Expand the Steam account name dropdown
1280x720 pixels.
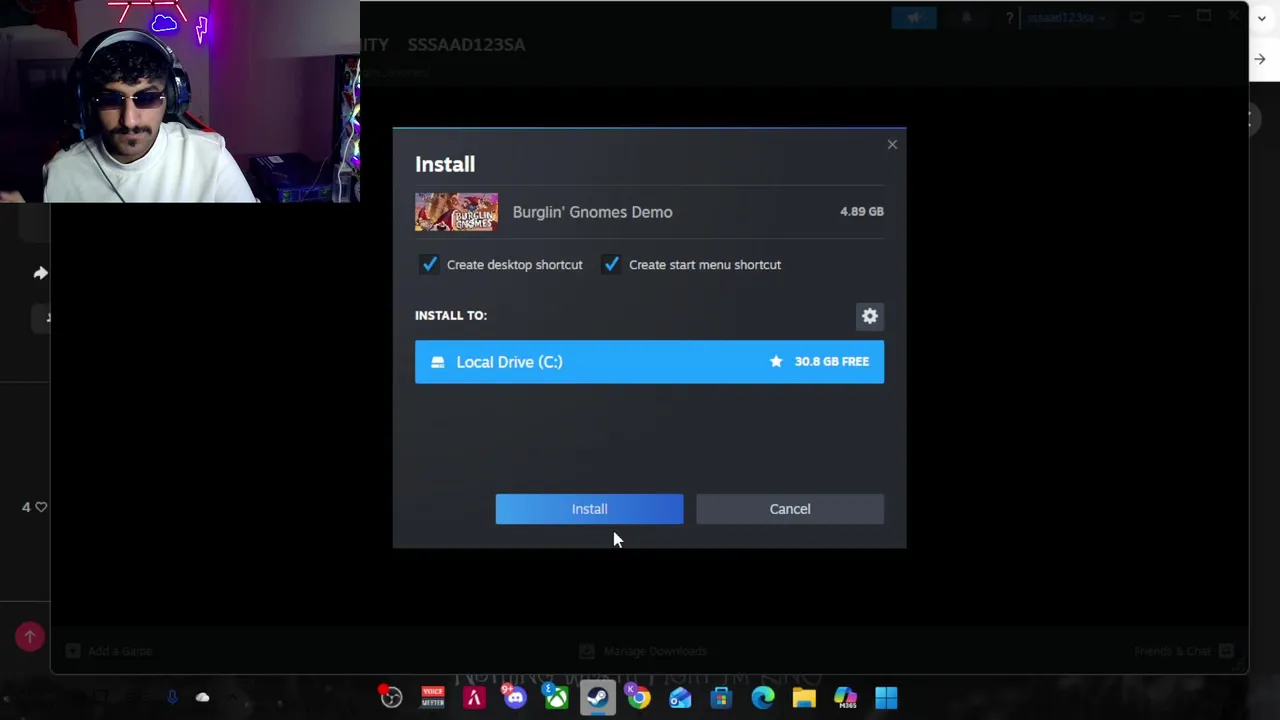1066,18
